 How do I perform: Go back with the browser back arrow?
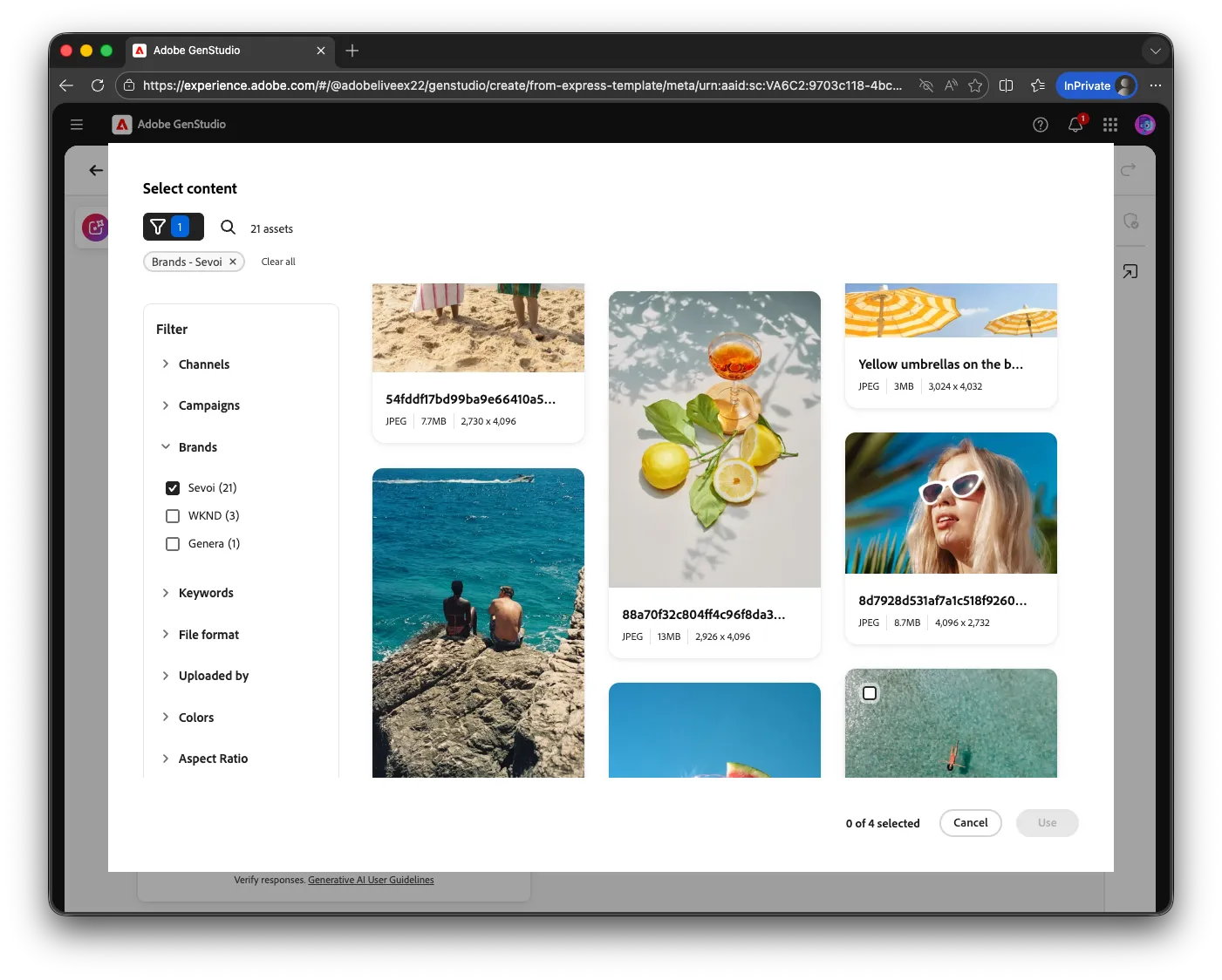66,85
